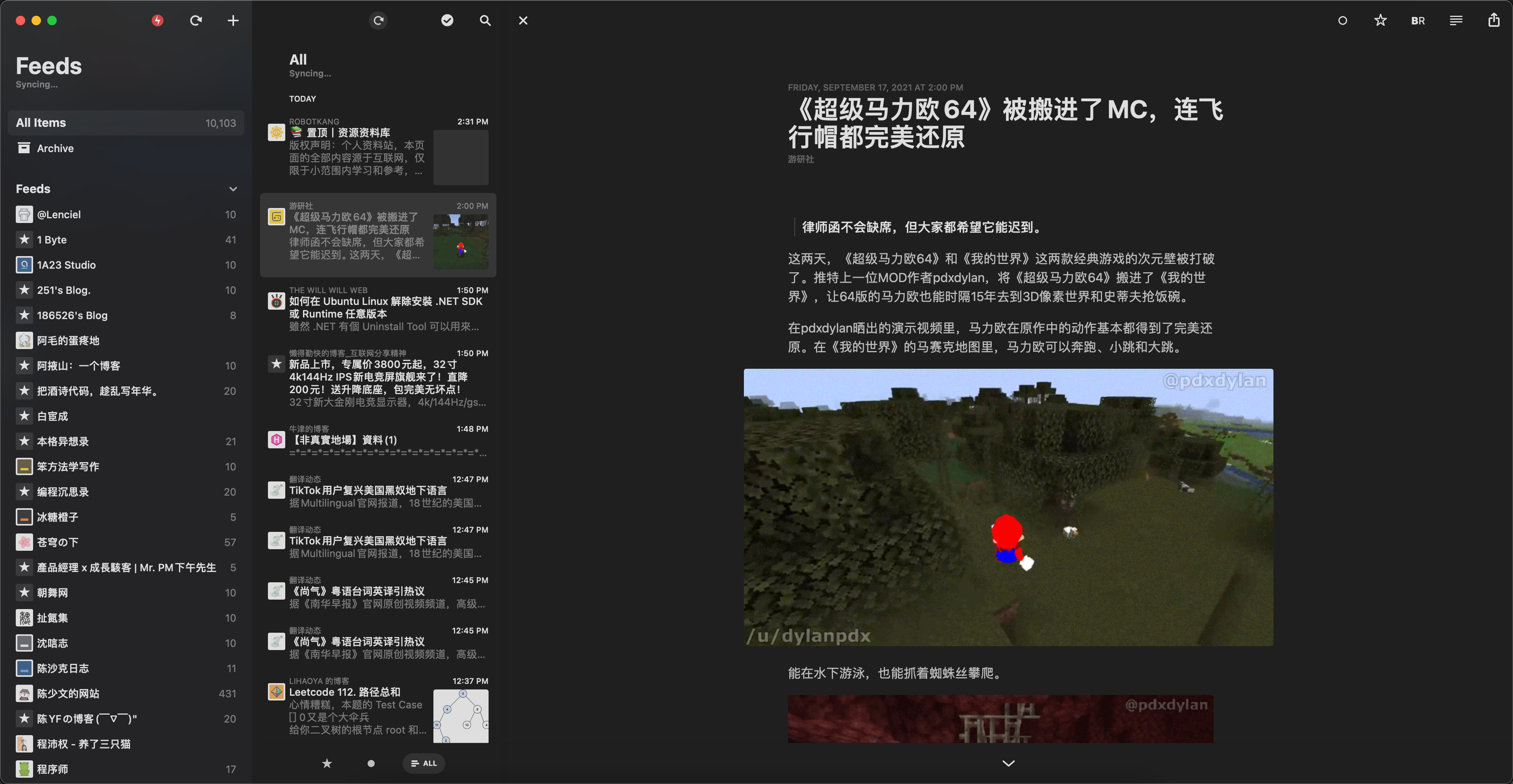Image resolution: width=1513 pixels, height=784 pixels.
Task: Open the 陈少文的网站 feed
Action: pyautogui.click(x=68, y=693)
